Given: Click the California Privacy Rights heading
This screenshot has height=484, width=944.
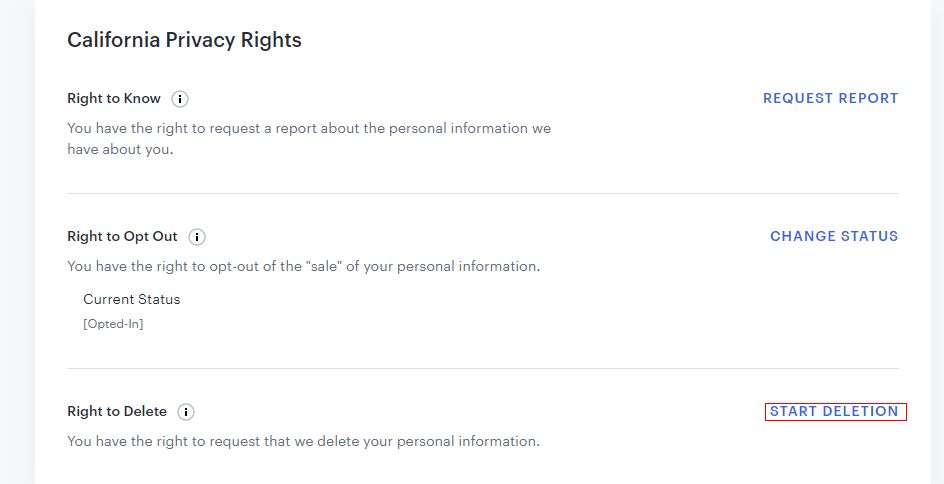Looking at the screenshot, I should pos(184,41).
